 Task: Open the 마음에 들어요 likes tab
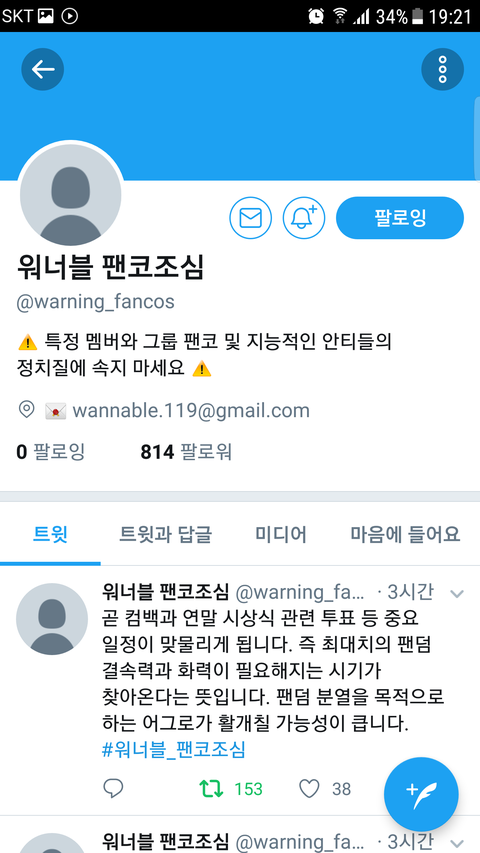click(405, 535)
